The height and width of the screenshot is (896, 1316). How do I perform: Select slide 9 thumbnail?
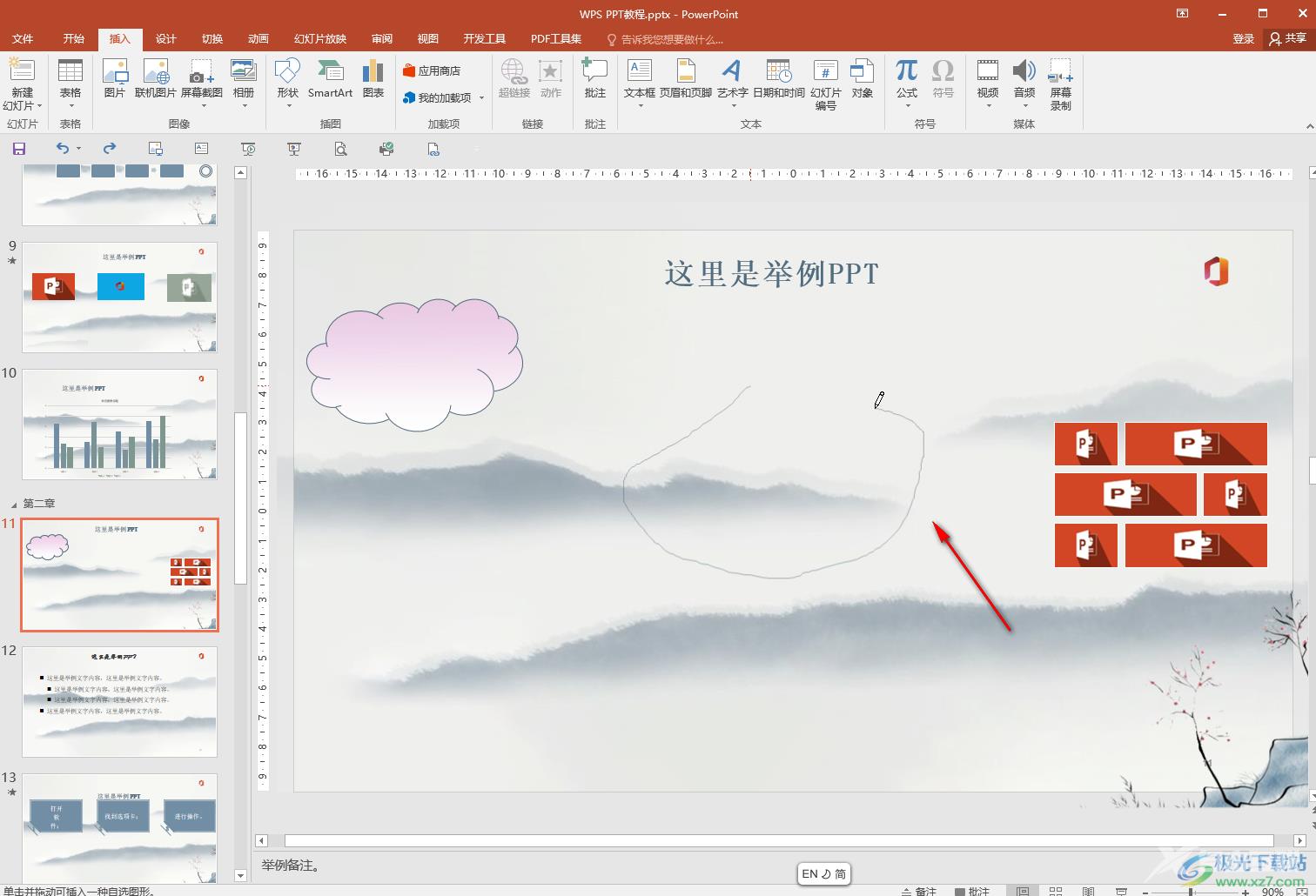click(x=119, y=298)
